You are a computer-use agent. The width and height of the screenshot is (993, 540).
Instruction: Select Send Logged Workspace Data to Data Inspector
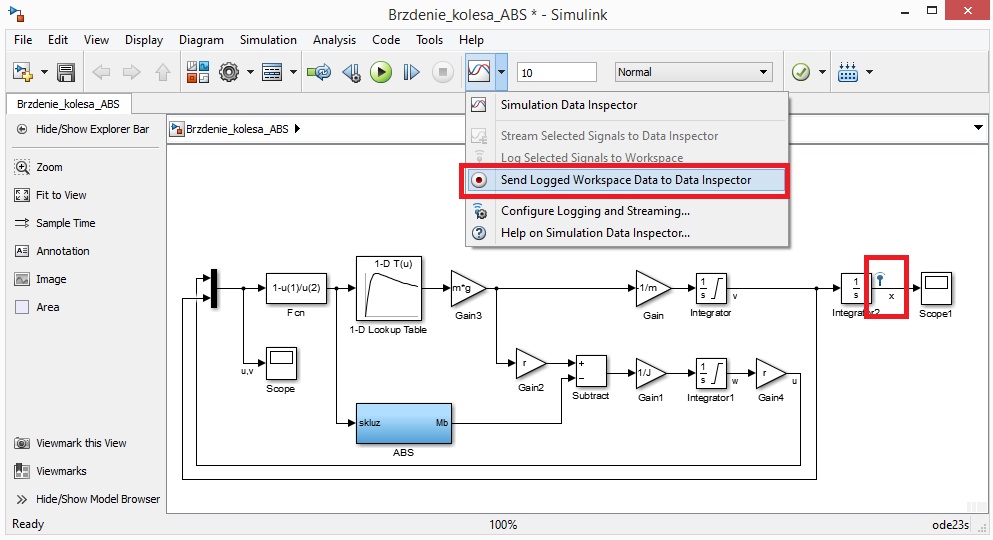627,180
